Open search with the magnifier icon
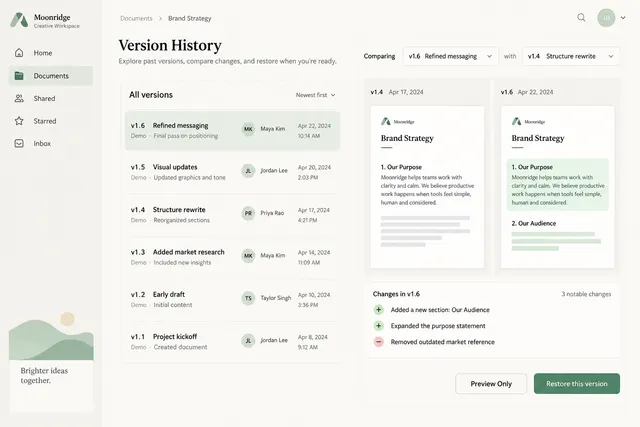Viewport: 640px width, 427px height. 581,18
